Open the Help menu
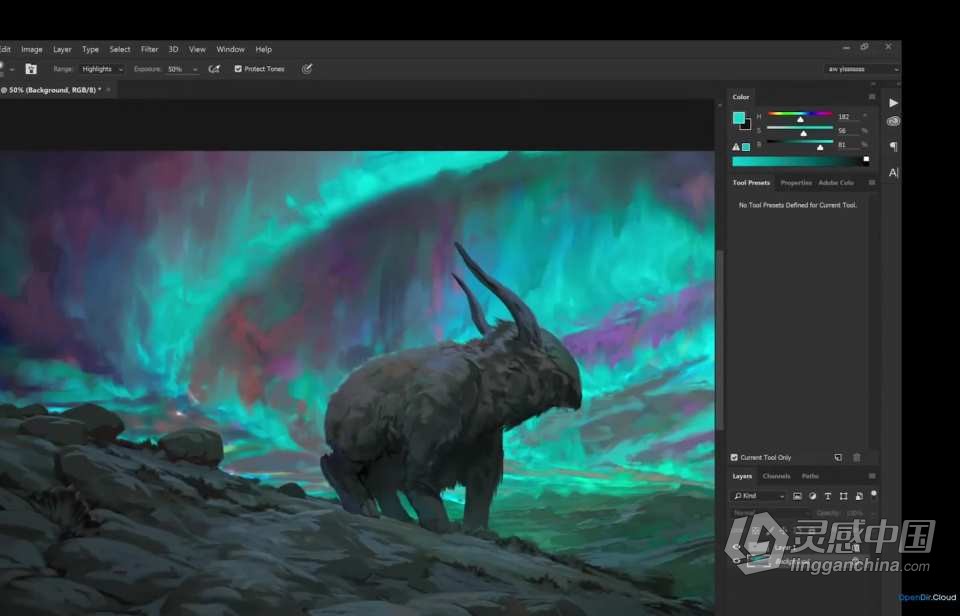Image resolution: width=960 pixels, height=616 pixels. (264, 50)
